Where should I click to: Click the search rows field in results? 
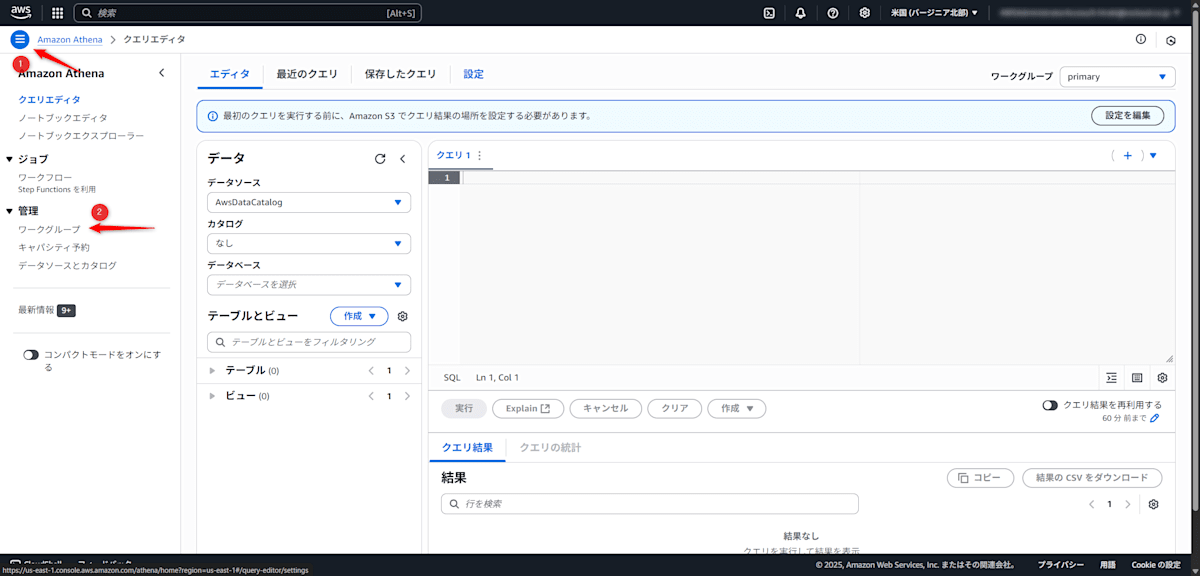[x=649, y=504]
